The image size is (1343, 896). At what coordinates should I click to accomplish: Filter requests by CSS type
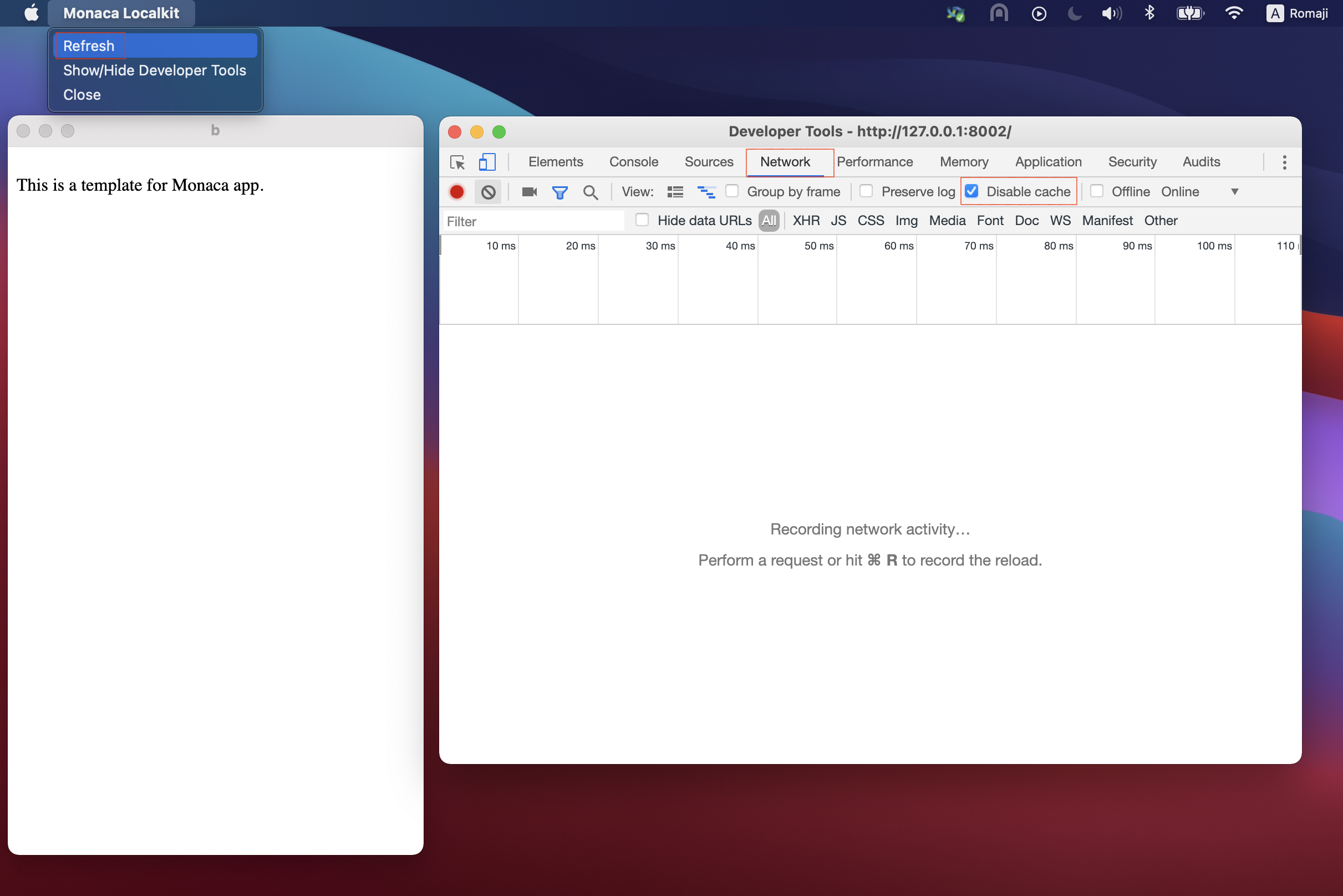click(x=871, y=221)
